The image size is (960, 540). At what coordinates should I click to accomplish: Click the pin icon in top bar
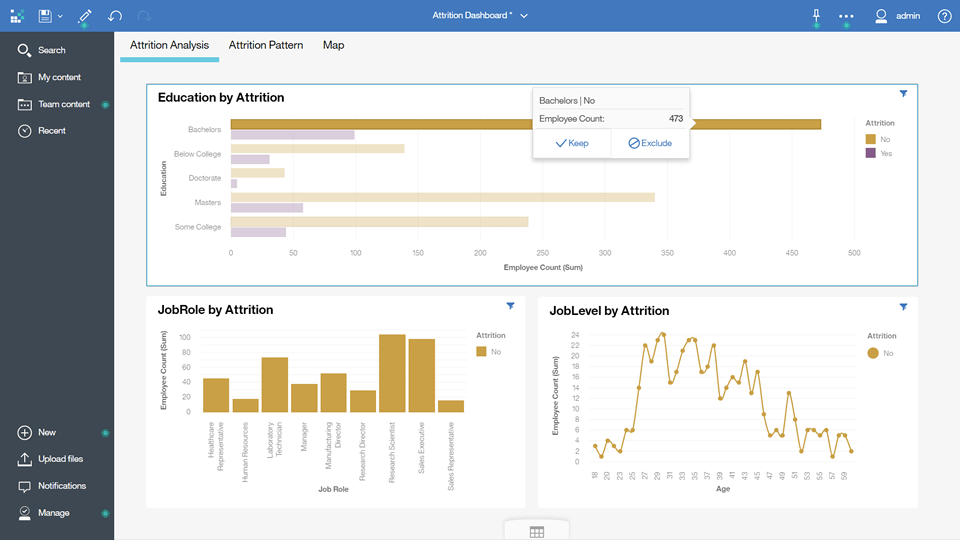816,16
